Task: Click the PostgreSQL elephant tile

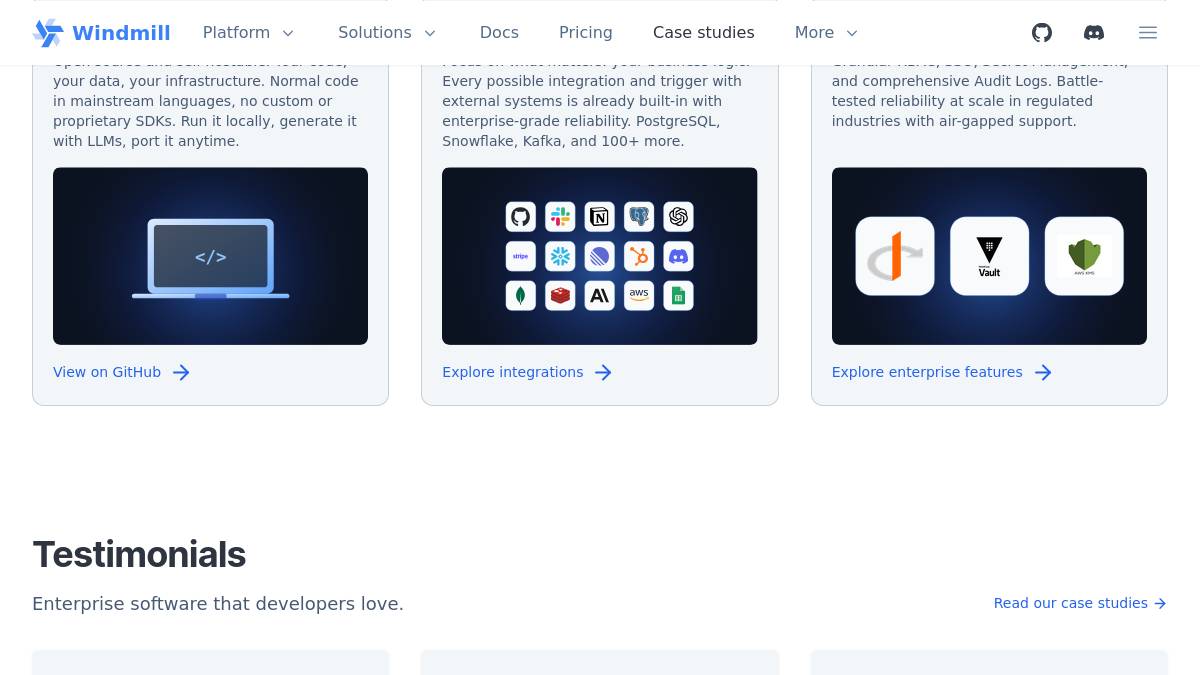Action: pos(639,217)
